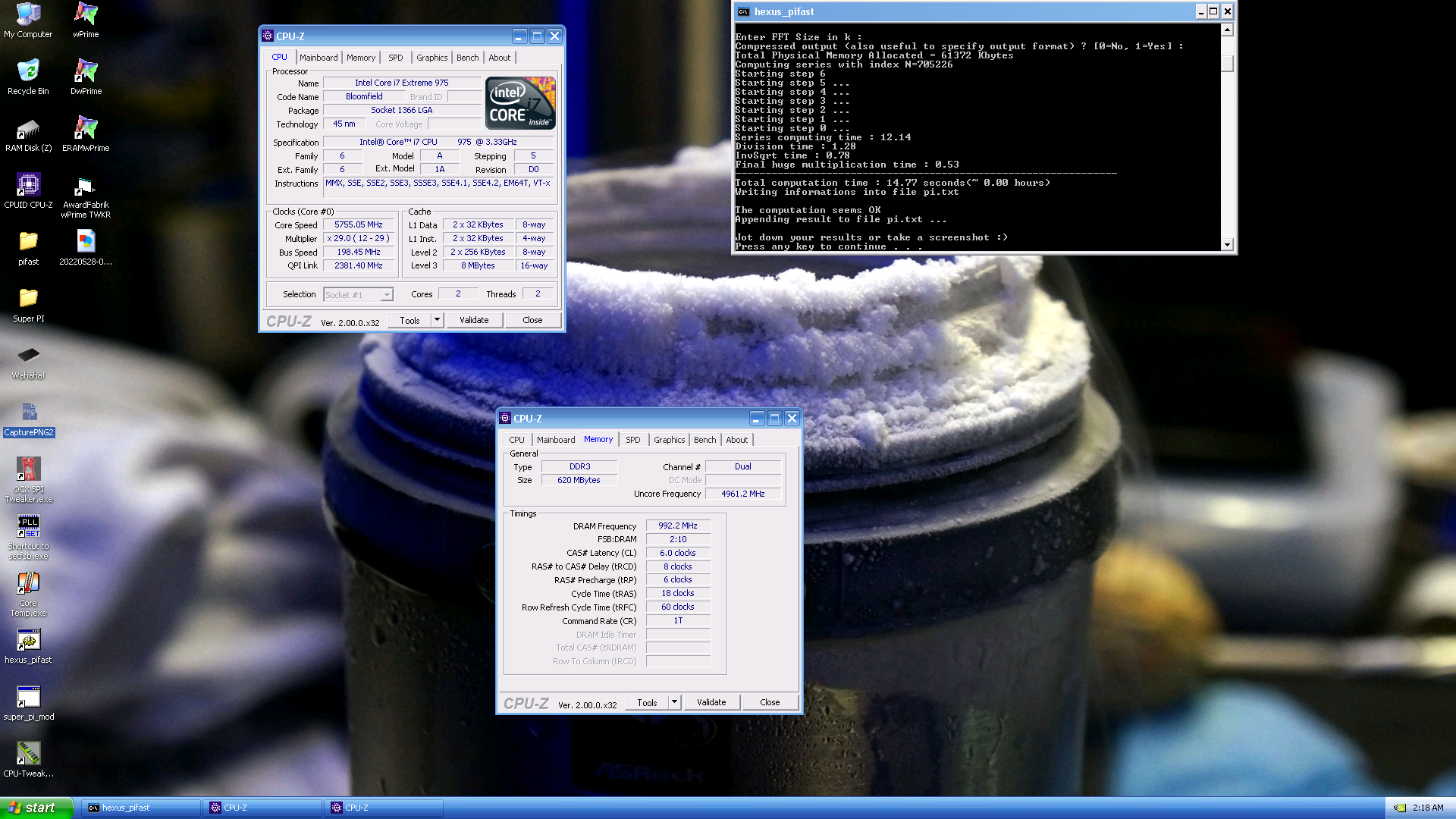Image resolution: width=1456 pixels, height=819 pixels.
Task: Click the Bus Speed 198.45 MHz value
Action: click(359, 252)
